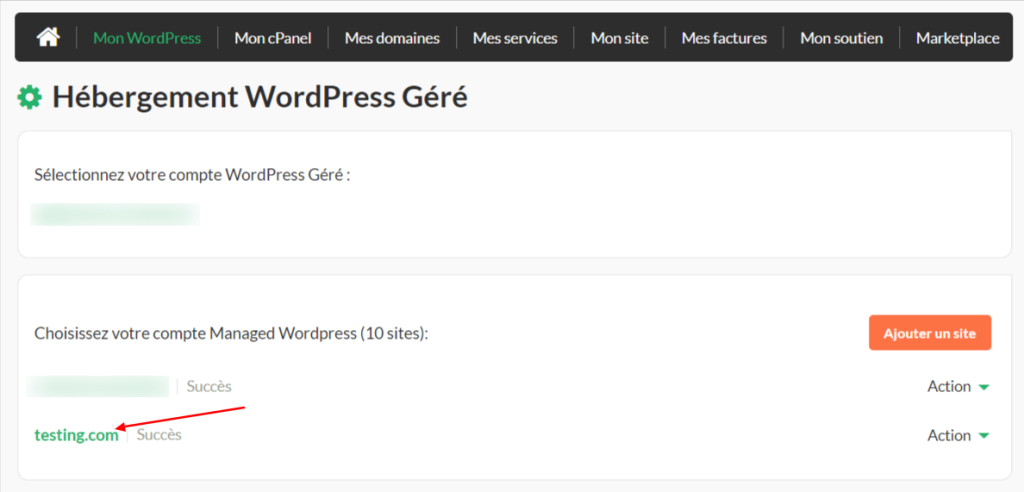Select Mes domaines in the navigation bar
This screenshot has width=1024, height=492.
click(392, 39)
